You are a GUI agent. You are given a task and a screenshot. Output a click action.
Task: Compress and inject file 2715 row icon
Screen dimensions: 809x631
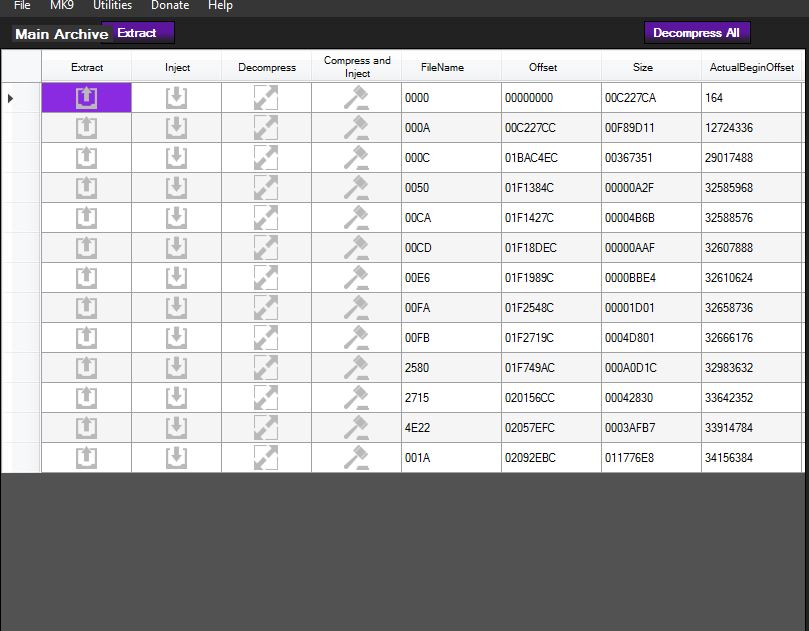pyautogui.click(x=357, y=397)
